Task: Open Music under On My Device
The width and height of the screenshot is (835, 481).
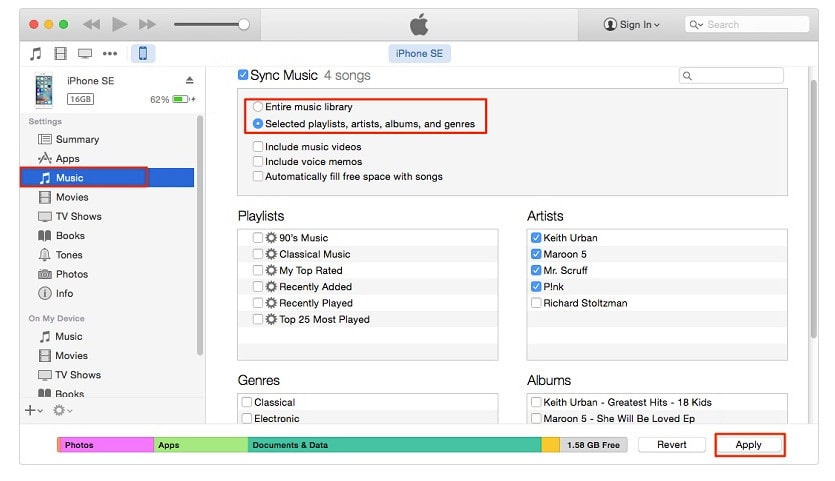Action: tap(68, 337)
